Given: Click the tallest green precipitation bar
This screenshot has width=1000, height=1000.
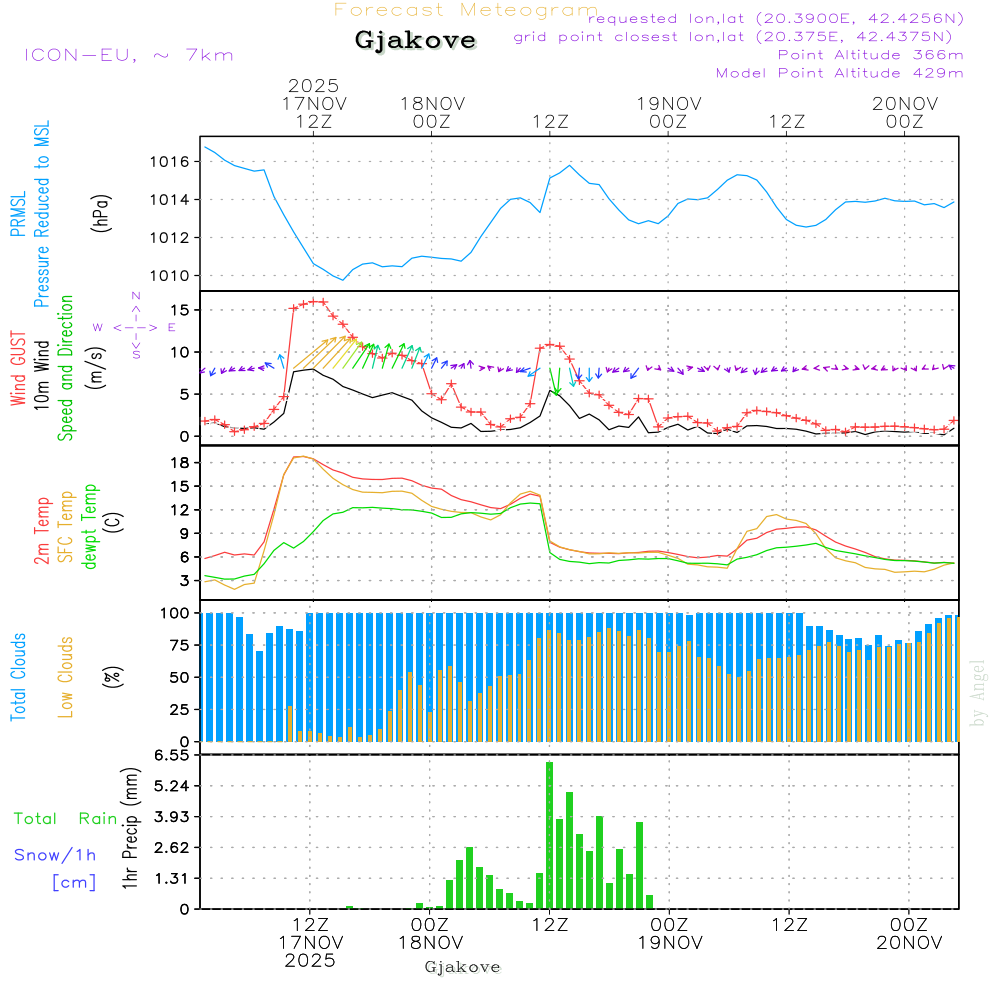Looking at the screenshot, I should [x=549, y=834].
